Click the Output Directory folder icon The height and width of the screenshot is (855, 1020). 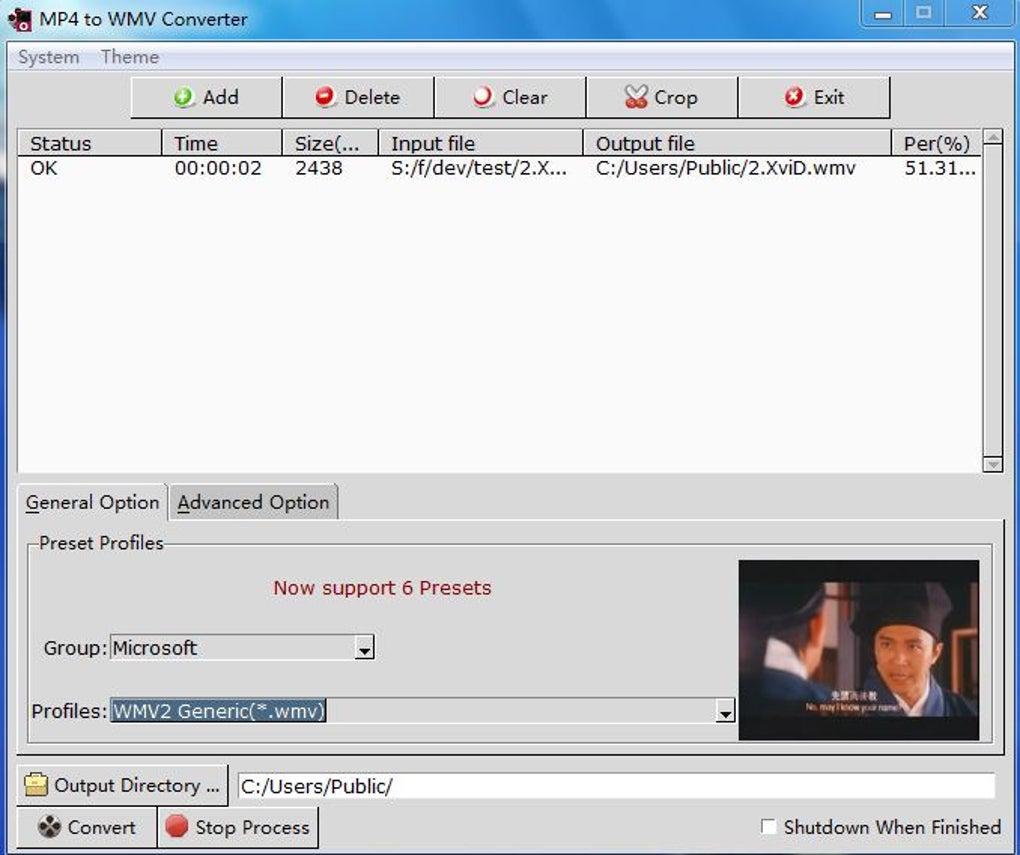36,785
